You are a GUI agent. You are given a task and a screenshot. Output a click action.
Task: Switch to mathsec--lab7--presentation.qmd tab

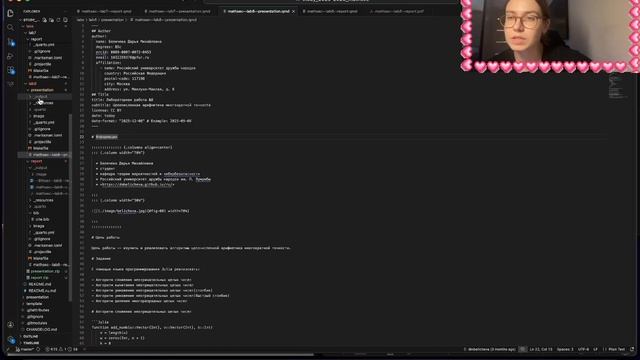click(x=178, y=11)
